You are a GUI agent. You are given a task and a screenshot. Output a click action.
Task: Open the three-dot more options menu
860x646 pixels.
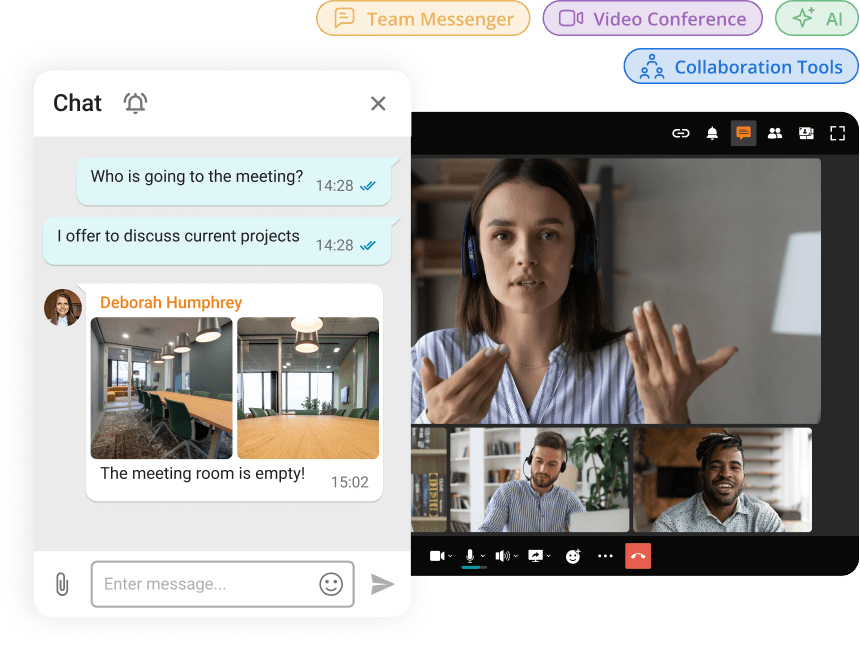[605, 556]
